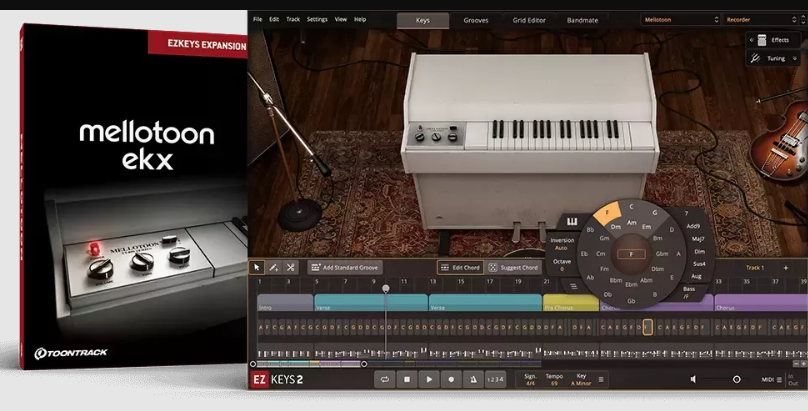
Task: Select the scissors cut tool
Action: (291, 267)
